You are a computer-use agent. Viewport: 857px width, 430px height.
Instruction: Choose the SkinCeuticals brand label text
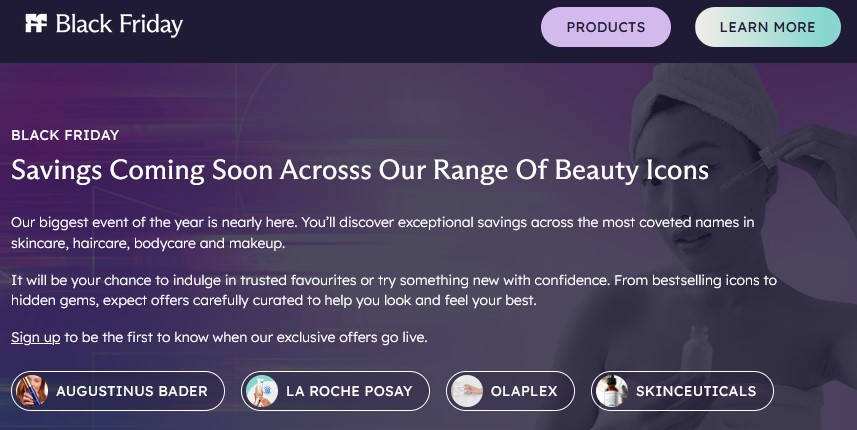click(x=696, y=391)
